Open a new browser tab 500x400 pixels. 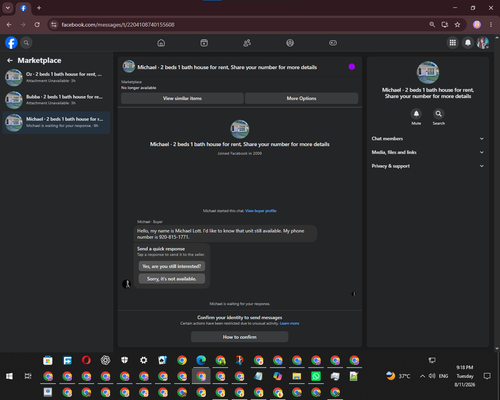(39, 8)
